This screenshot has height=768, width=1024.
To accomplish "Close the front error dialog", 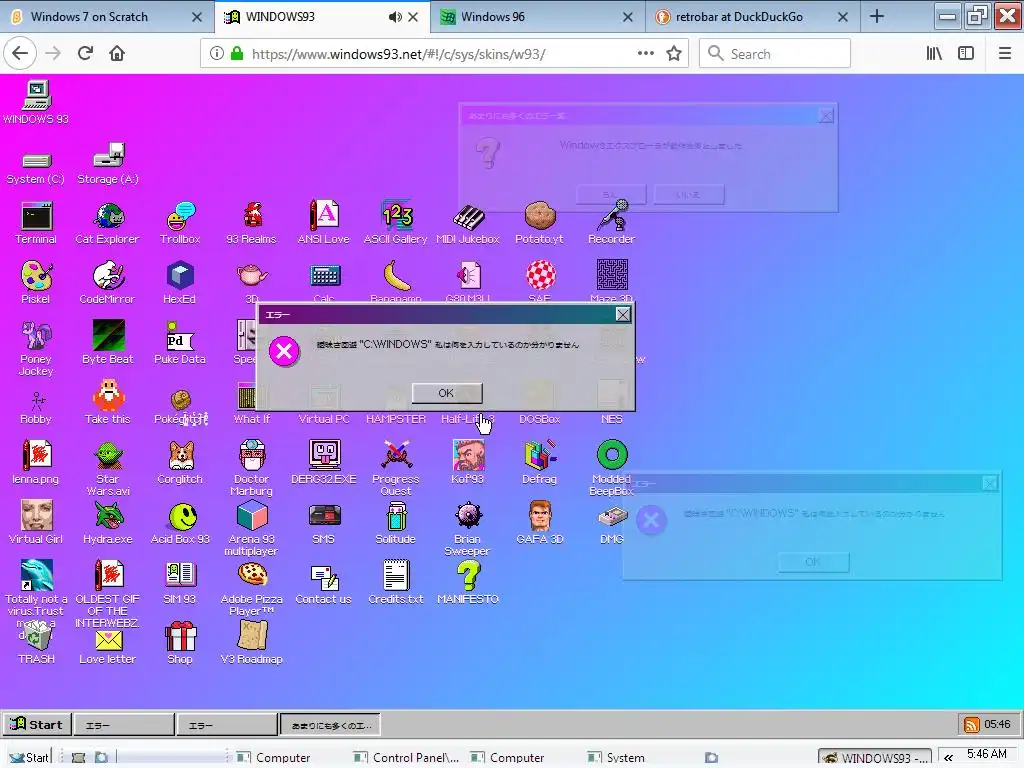I will [623, 315].
